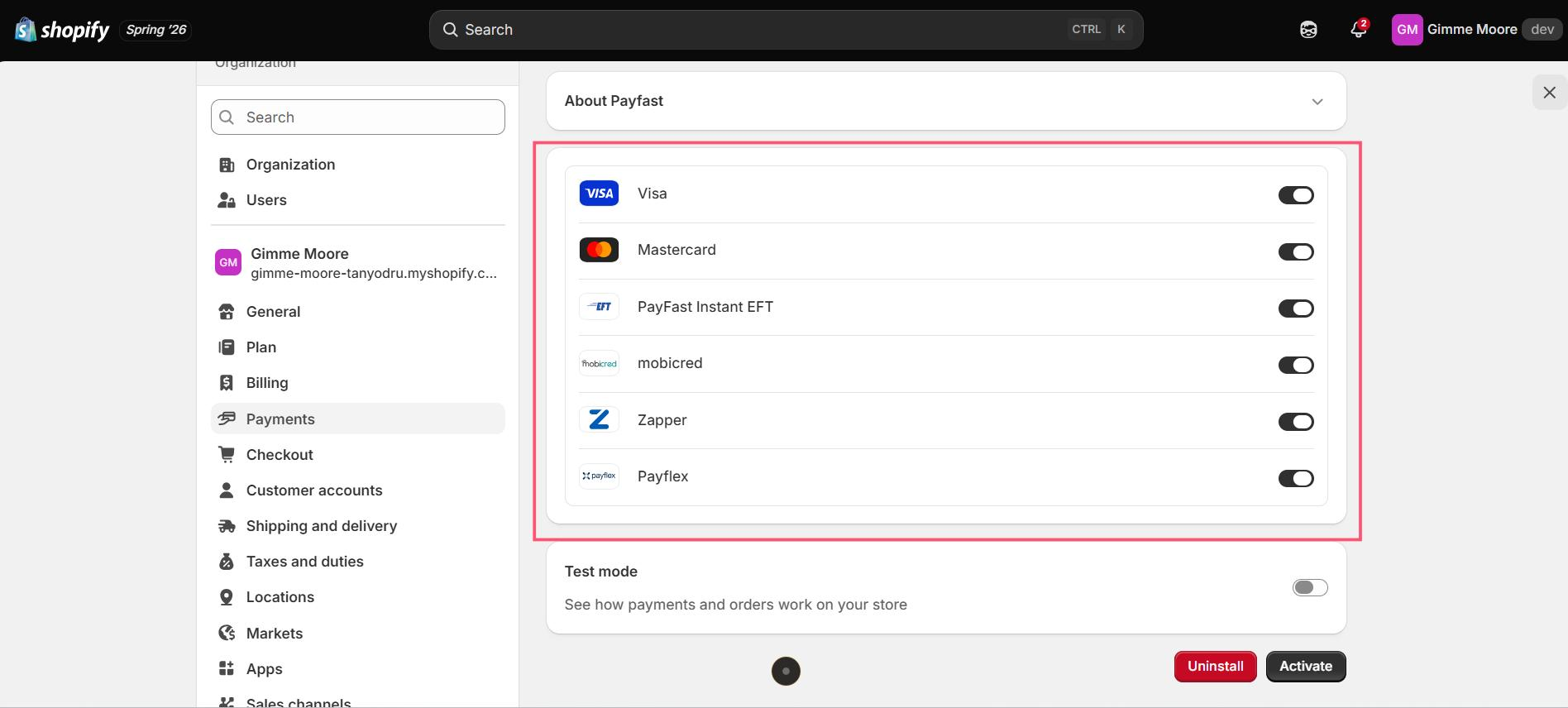Viewport: 1568px width, 708px height.
Task: Enable Test mode switch
Action: pos(1310,587)
